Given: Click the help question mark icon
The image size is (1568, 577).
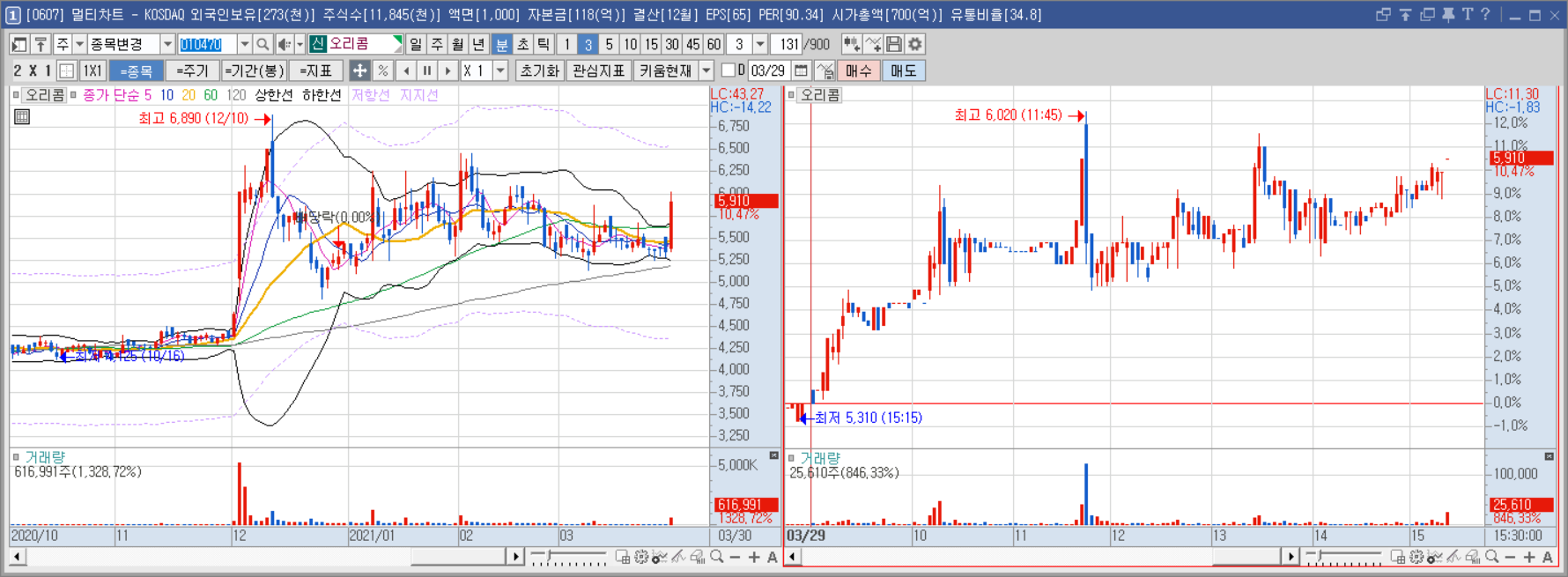Looking at the screenshot, I should (x=1485, y=14).
